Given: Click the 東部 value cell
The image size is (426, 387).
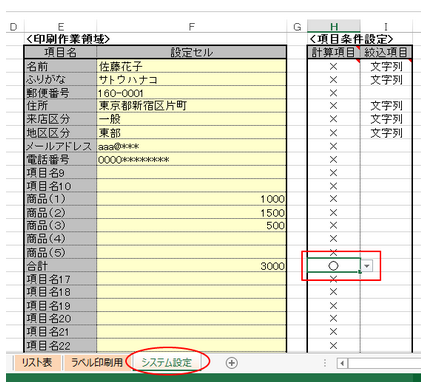Looking at the screenshot, I should click(x=191, y=133).
